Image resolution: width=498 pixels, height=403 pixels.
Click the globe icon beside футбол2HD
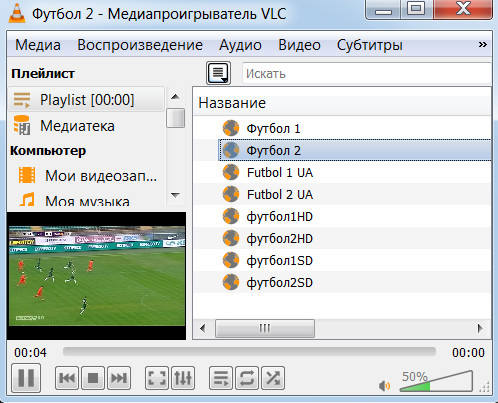tap(231, 238)
